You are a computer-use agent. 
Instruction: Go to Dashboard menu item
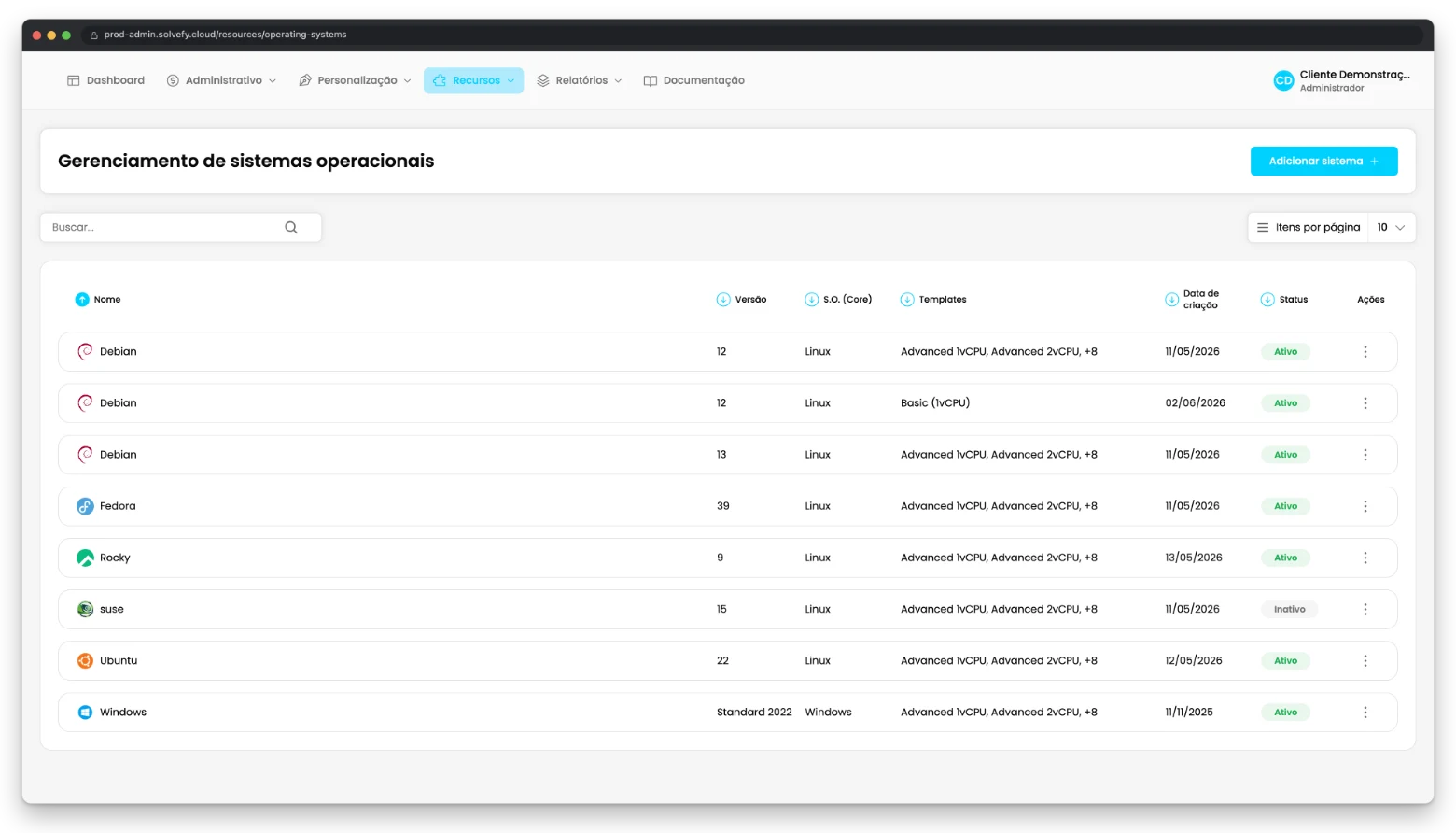[105, 80]
